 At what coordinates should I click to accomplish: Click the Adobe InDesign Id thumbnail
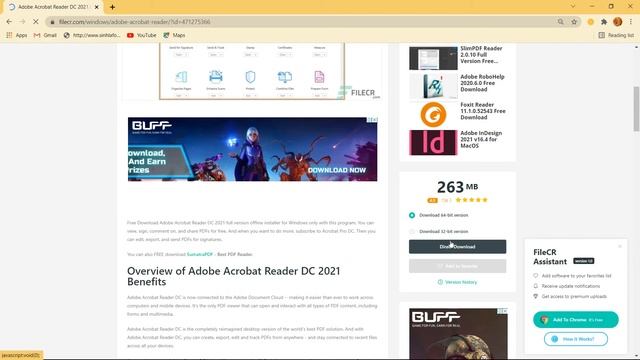[433, 142]
